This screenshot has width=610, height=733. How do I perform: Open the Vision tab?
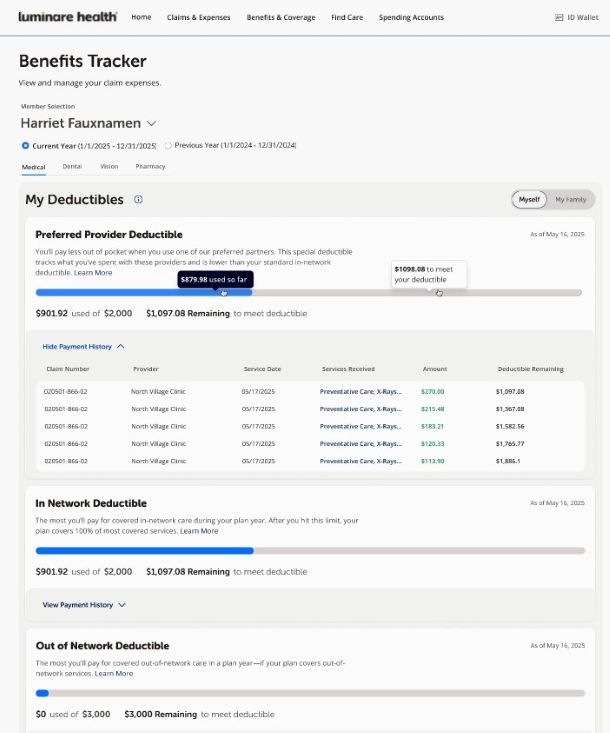[x=109, y=167]
